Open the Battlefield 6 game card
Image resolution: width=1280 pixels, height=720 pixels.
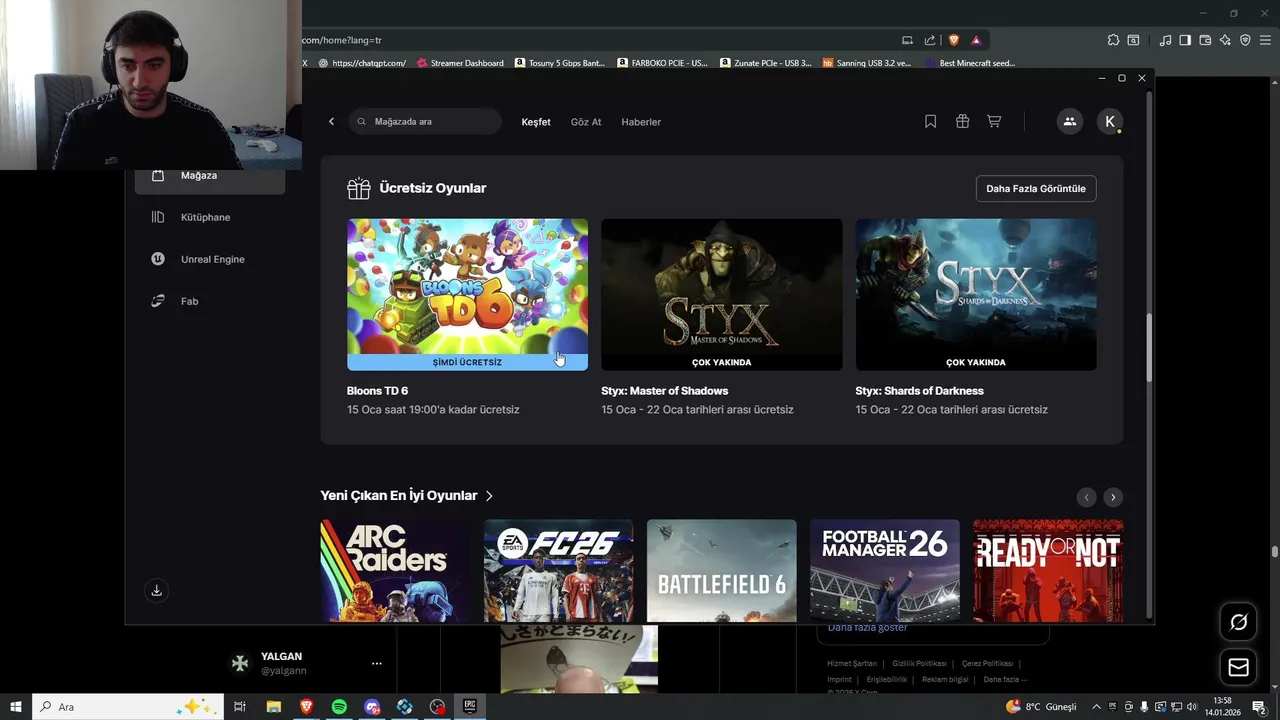[721, 571]
